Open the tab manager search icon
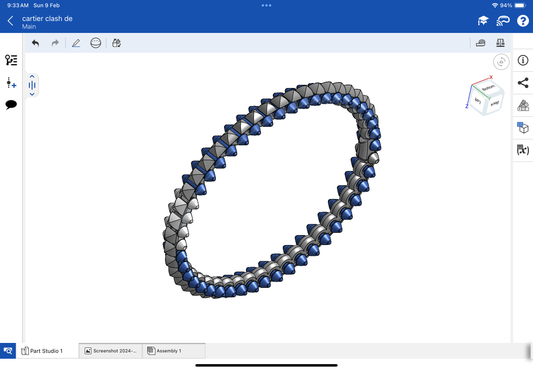Screen dimensions: 533x370 (8, 351)
